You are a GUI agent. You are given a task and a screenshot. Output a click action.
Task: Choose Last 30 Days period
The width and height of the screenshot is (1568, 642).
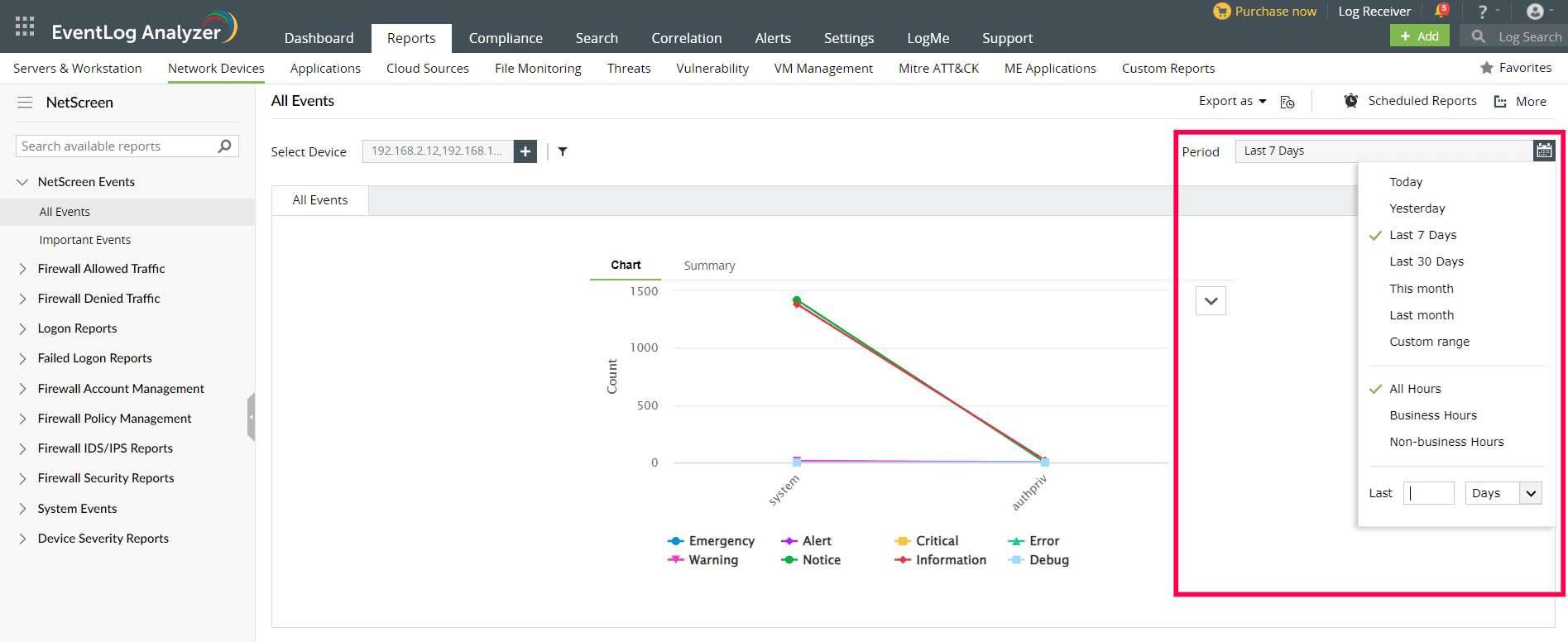tap(1427, 261)
